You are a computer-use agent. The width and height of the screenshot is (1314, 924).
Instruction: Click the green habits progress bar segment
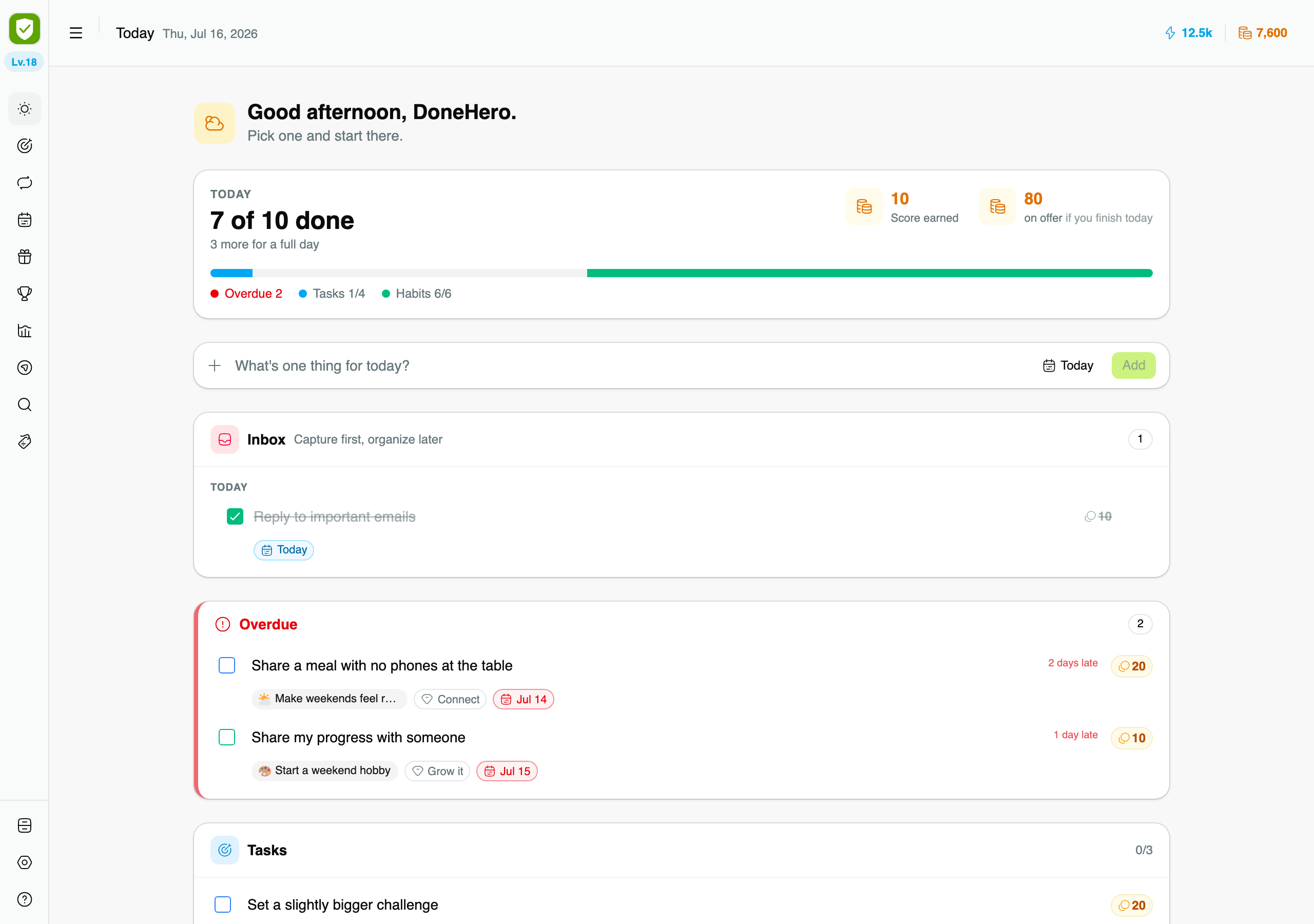pos(869,273)
